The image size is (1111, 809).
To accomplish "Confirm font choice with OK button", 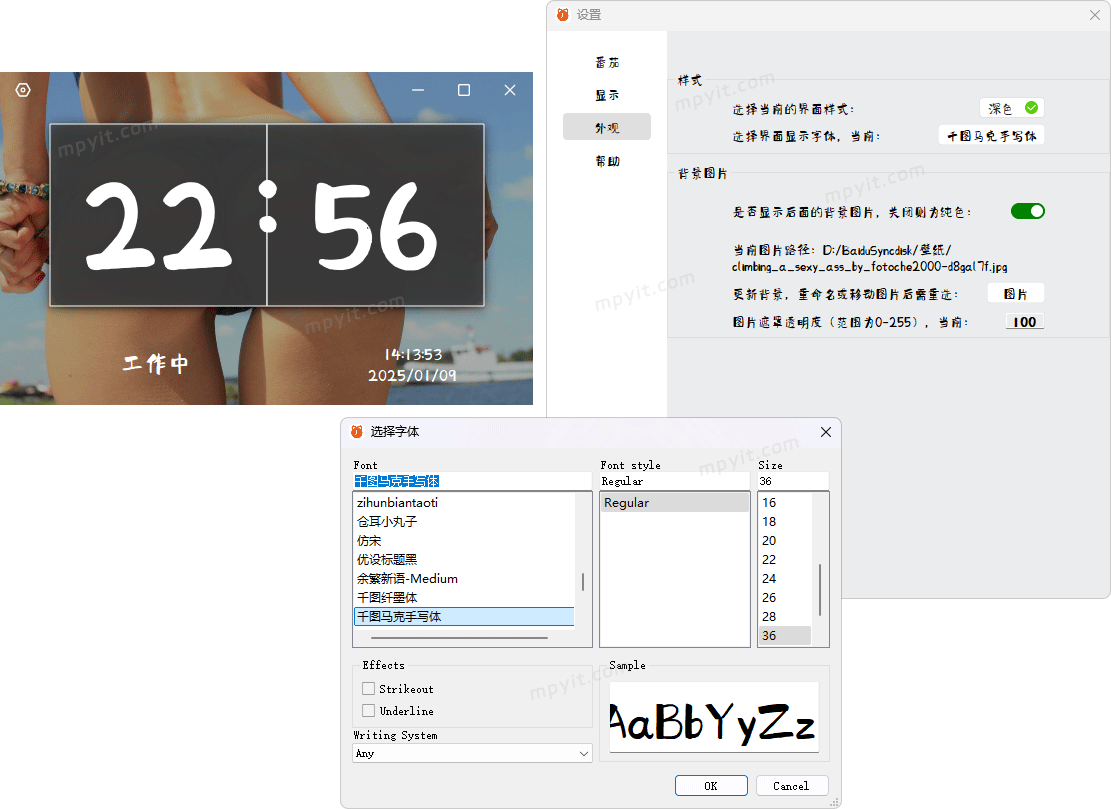I will [x=711, y=786].
